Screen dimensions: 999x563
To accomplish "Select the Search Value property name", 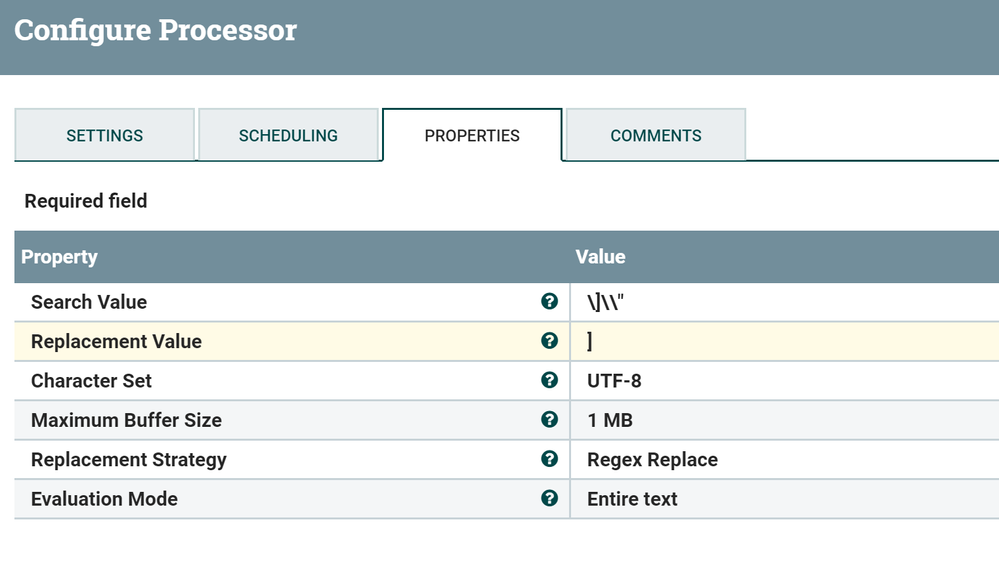I will [x=89, y=302].
